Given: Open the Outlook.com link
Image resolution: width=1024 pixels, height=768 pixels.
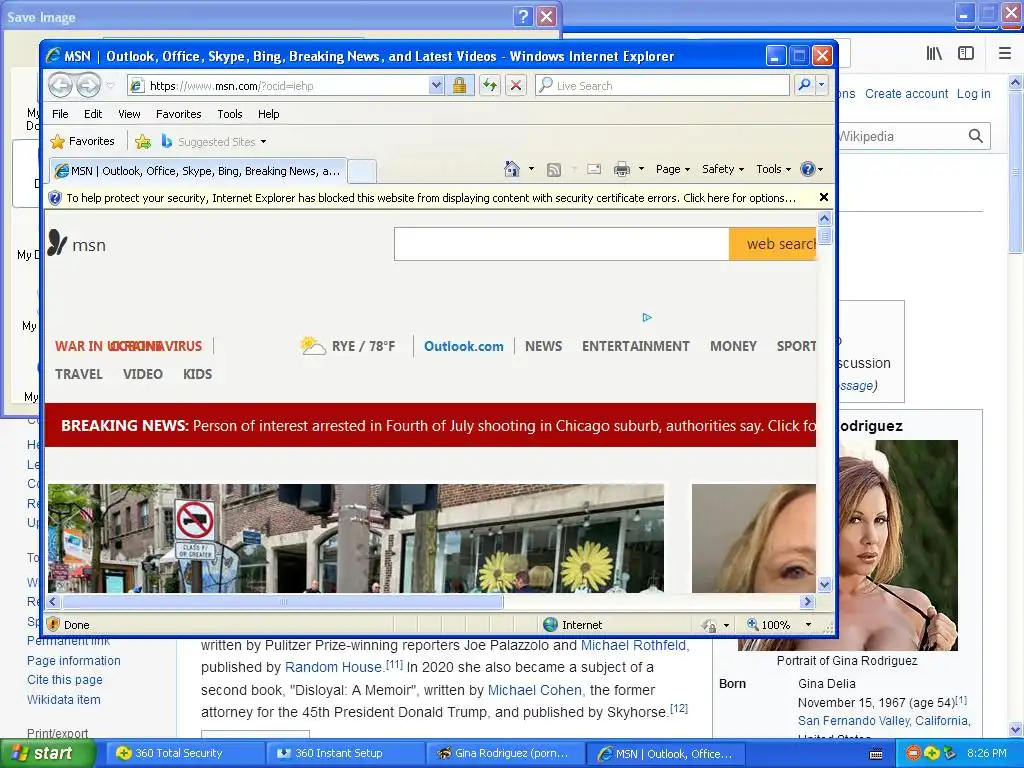Looking at the screenshot, I should click(464, 346).
